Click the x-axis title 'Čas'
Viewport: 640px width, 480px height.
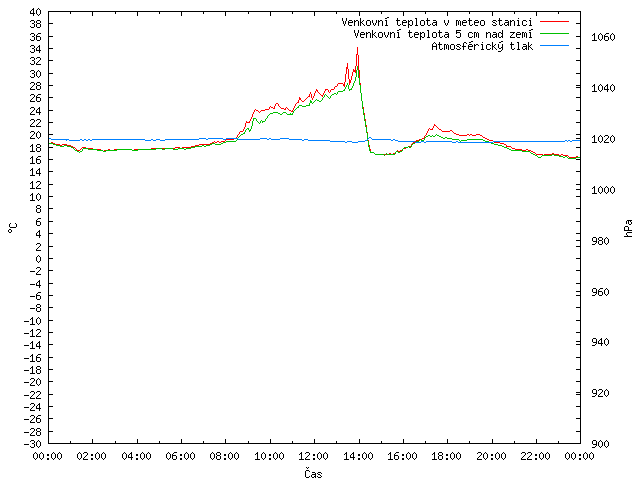pyautogui.click(x=313, y=473)
